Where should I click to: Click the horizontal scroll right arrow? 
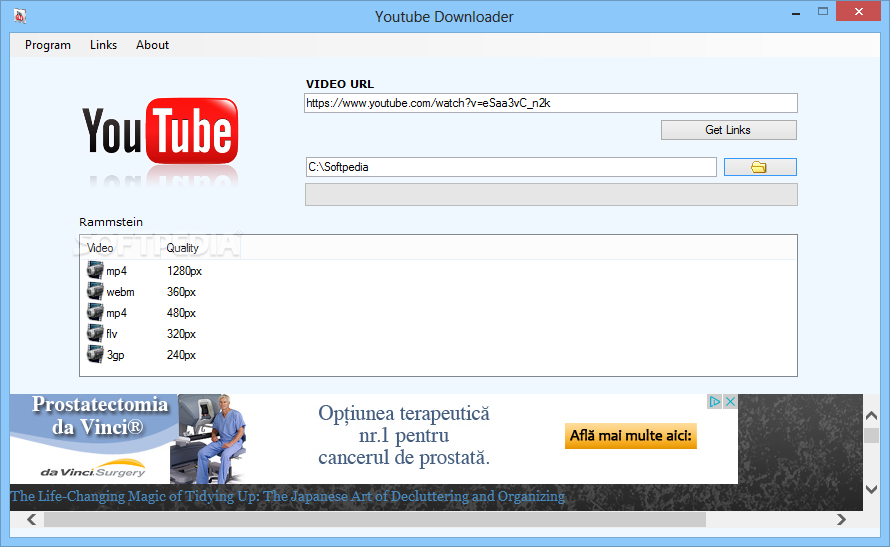click(841, 519)
